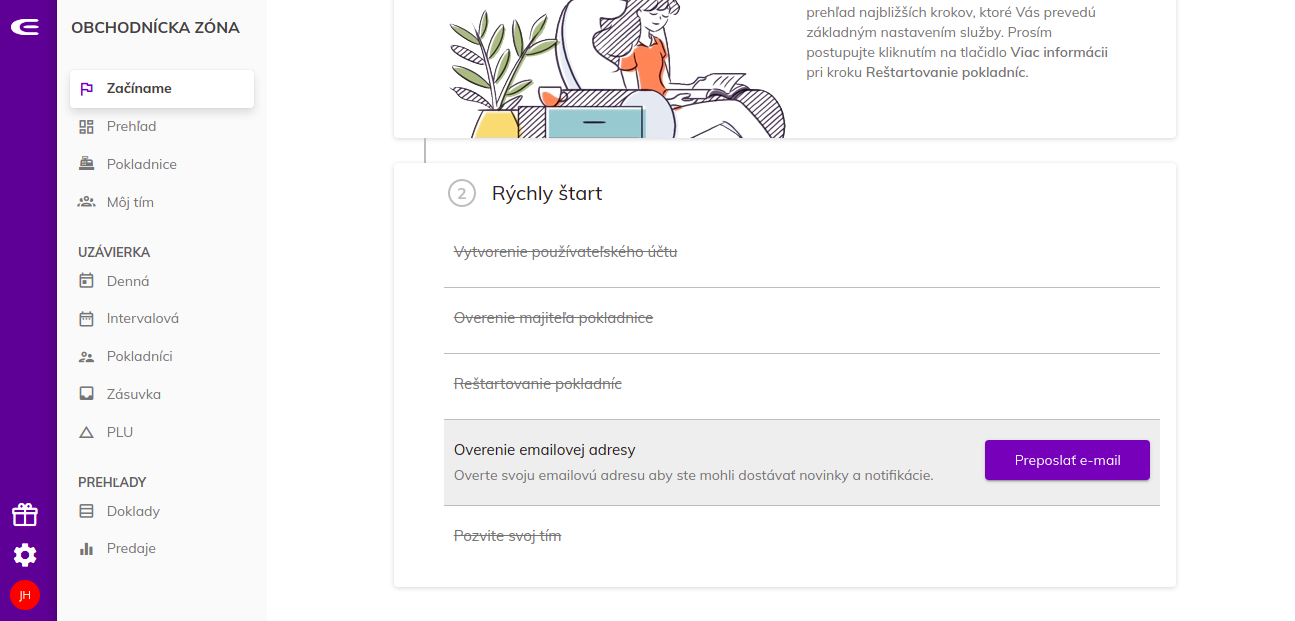This screenshot has height=621, width=1295.
Task: Click the gift icon in purple sidebar
Action: tap(25, 515)
